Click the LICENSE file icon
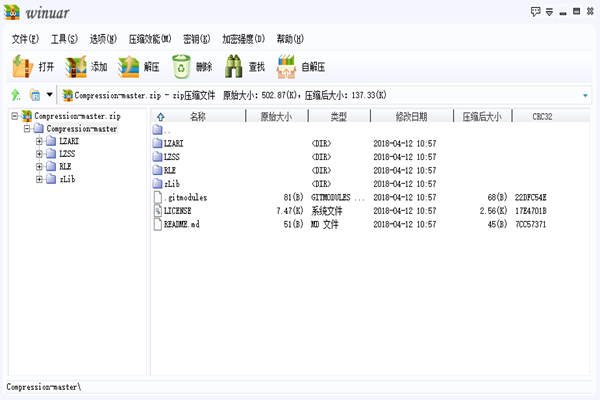The width and height of the screenshot is (600, 400). click(157, 211)
